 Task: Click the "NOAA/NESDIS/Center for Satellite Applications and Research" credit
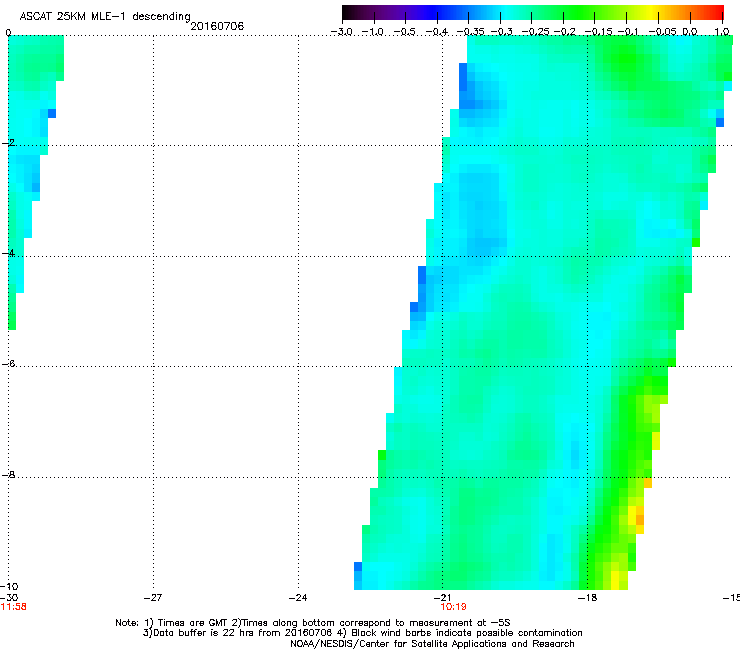point(432,644)
